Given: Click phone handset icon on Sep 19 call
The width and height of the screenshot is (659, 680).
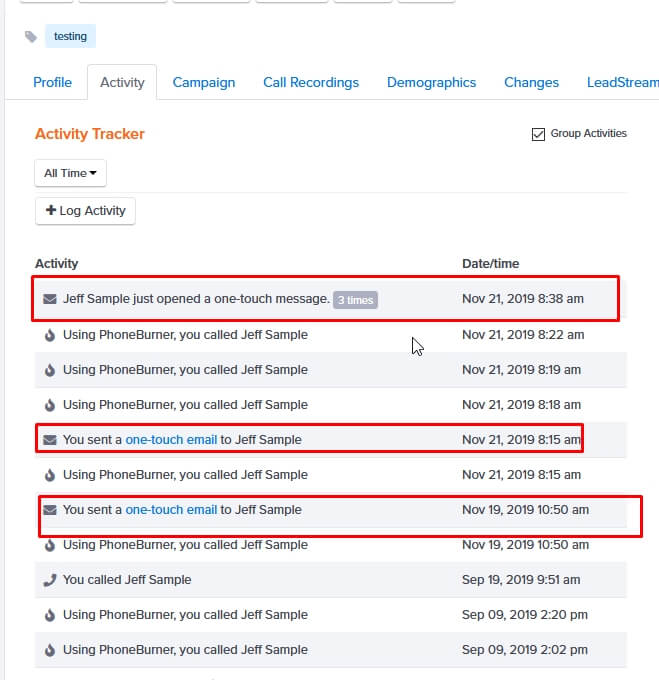Looking at the screenshot, I should click(x=50, y=580).
